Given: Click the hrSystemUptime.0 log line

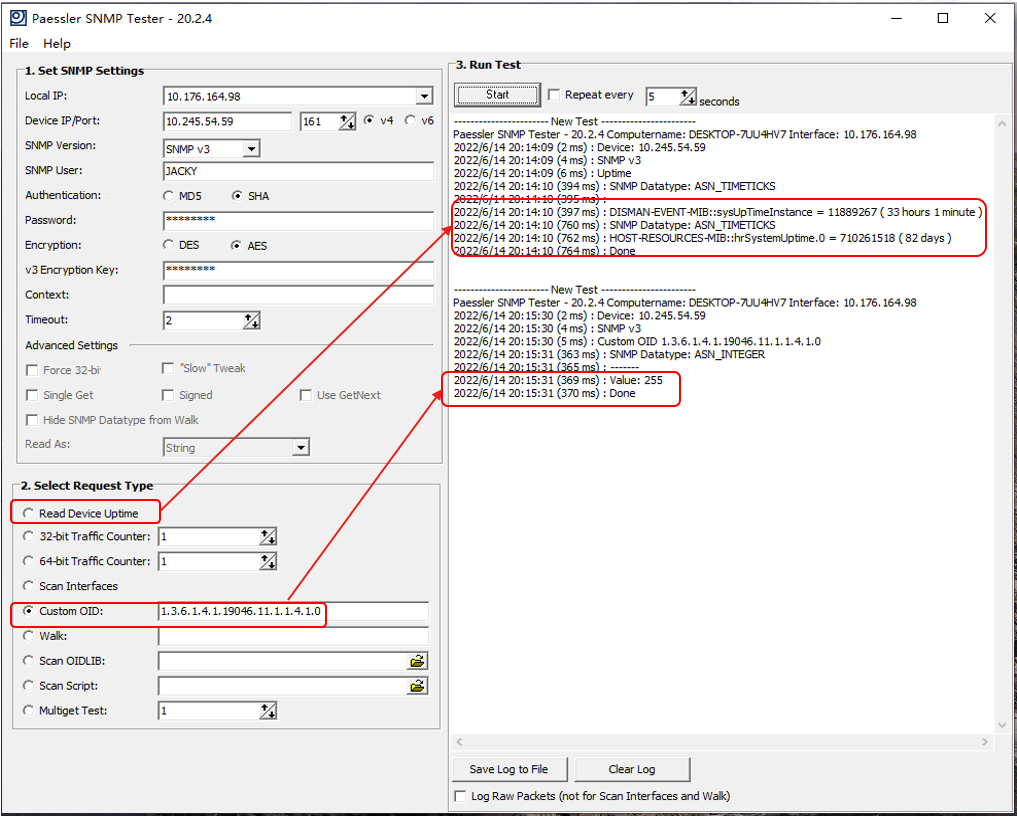Looking at the screenshot, I should click(x=702, y=238).
